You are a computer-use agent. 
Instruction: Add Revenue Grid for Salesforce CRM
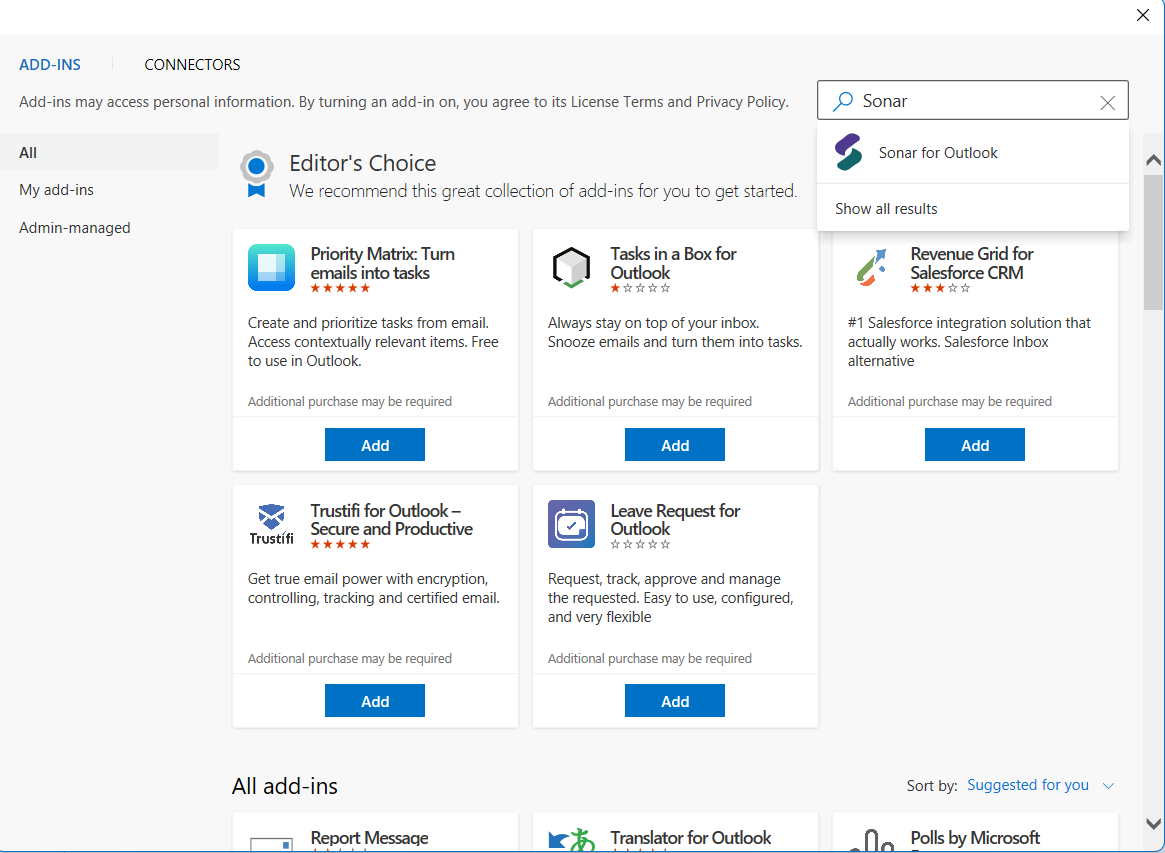(x=975, y=444)
